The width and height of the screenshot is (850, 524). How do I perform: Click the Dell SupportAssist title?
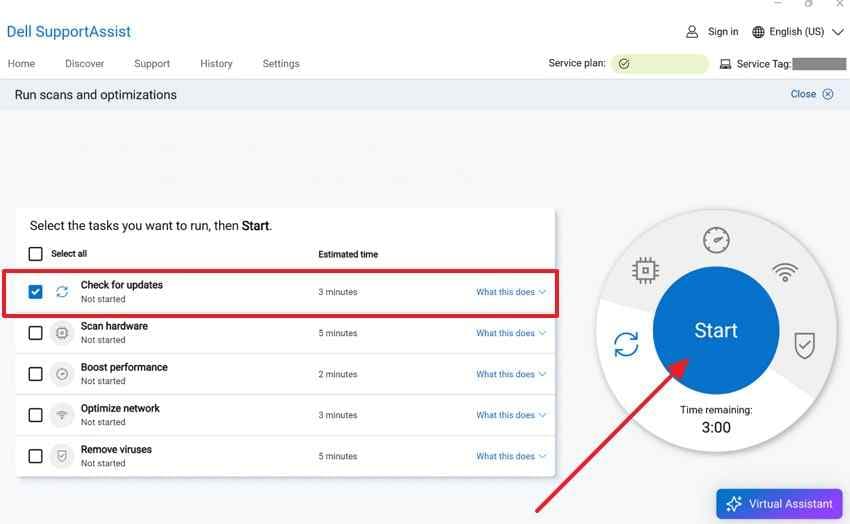(x=69, y=32)
